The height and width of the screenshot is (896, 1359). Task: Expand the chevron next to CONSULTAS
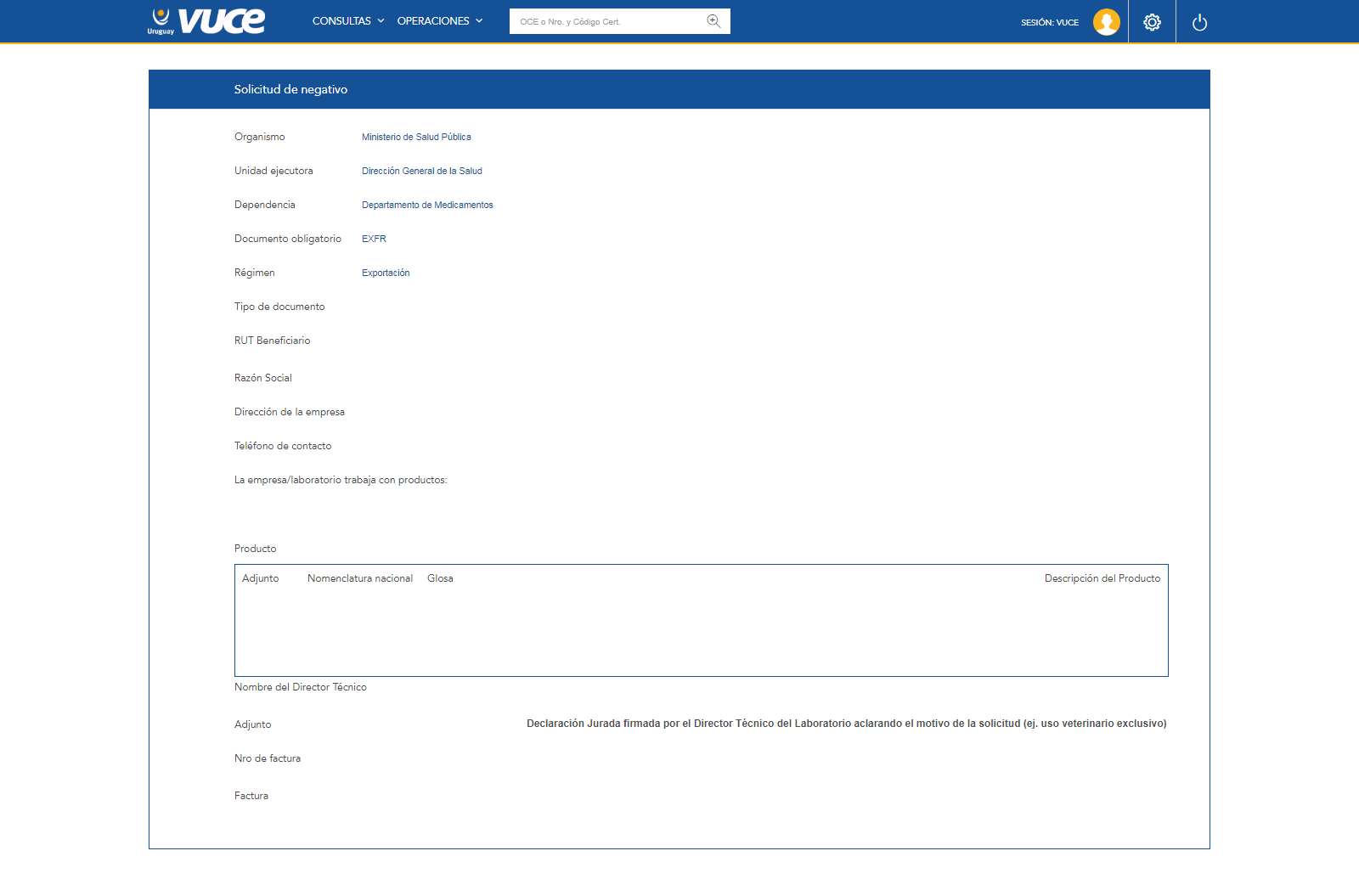(x=381, y=21)
